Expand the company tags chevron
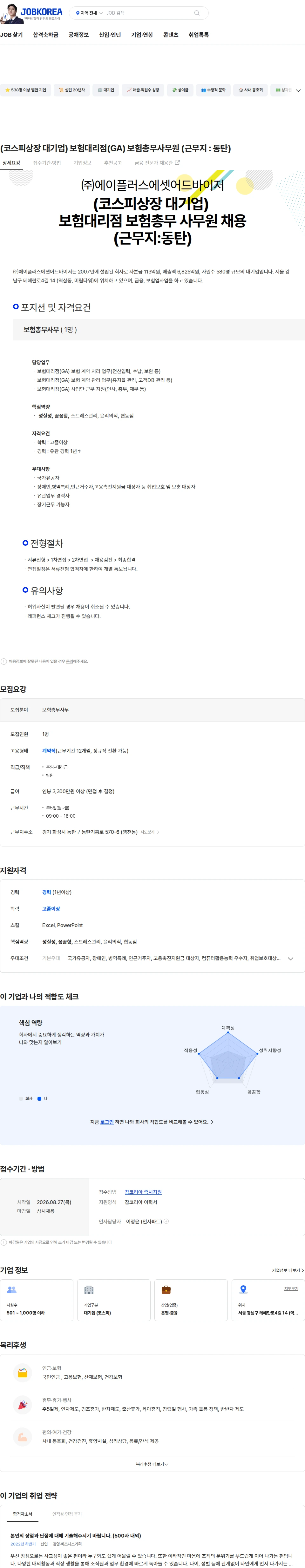This screenshot has width=305, height=1568. click(x=298, y=91)
